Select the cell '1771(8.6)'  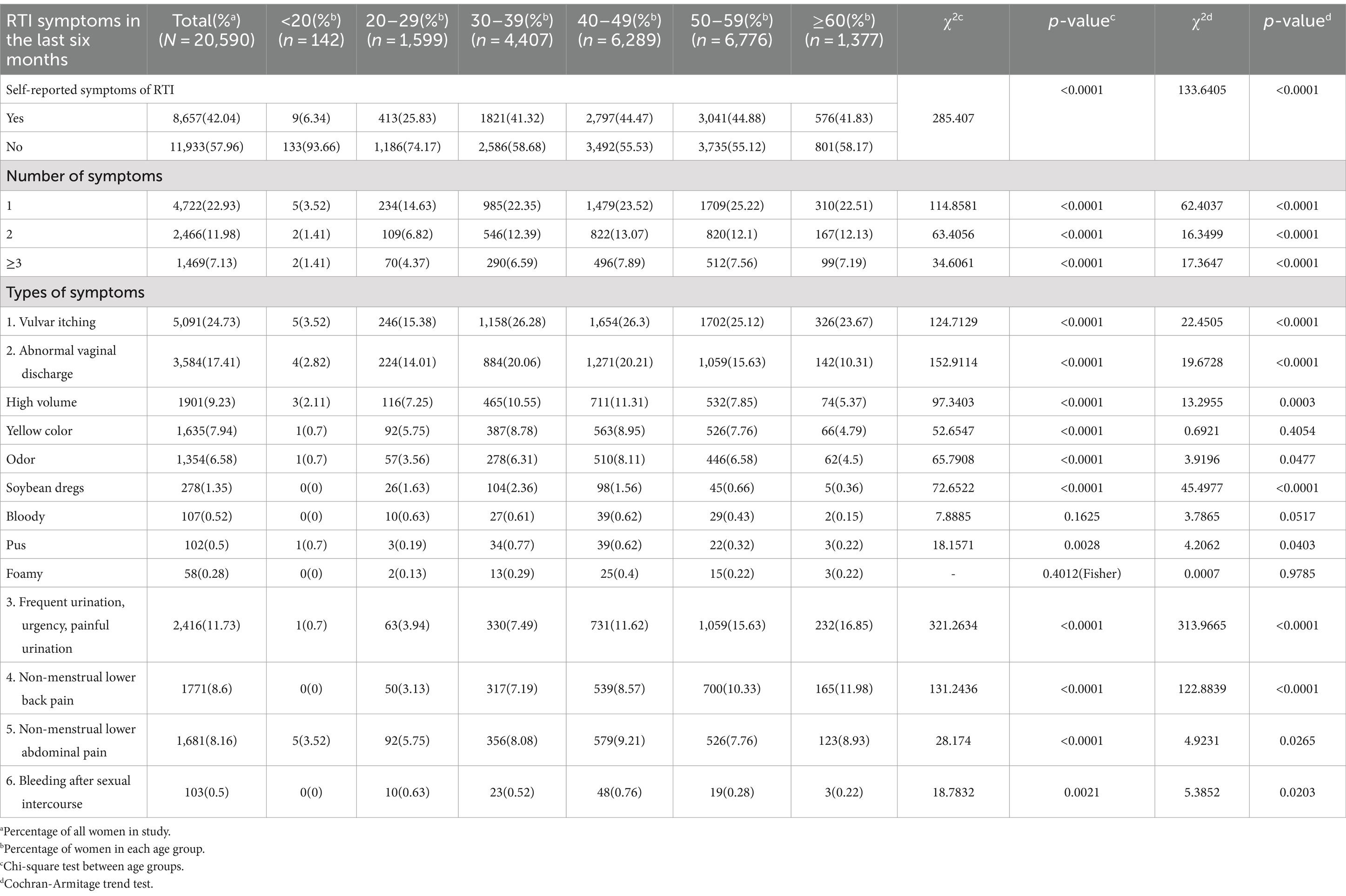coord(207,689)
